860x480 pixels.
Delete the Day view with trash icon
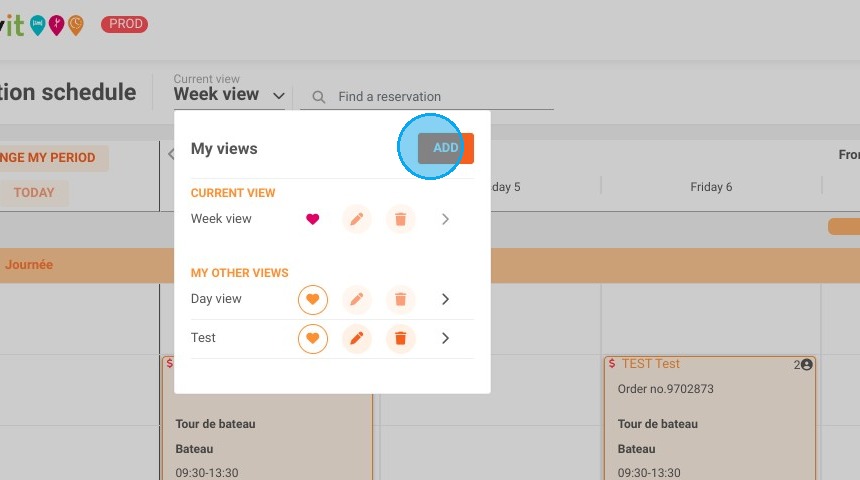tap(400, 300)
